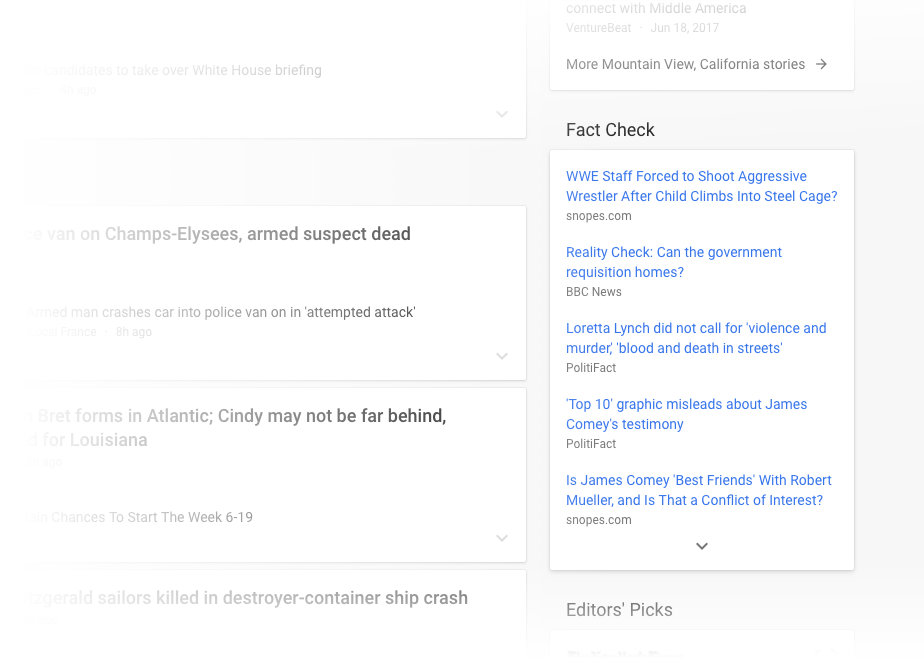Open the James Comey and Robert Mueller article
The image size is (924, 658).
pos(698,490)
